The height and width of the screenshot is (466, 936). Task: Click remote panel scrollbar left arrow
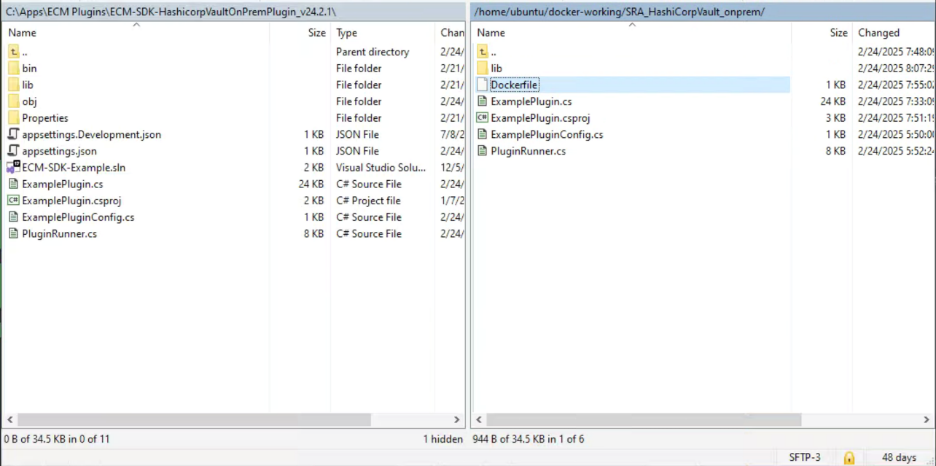pyautogui.click(x=479, y=420)
